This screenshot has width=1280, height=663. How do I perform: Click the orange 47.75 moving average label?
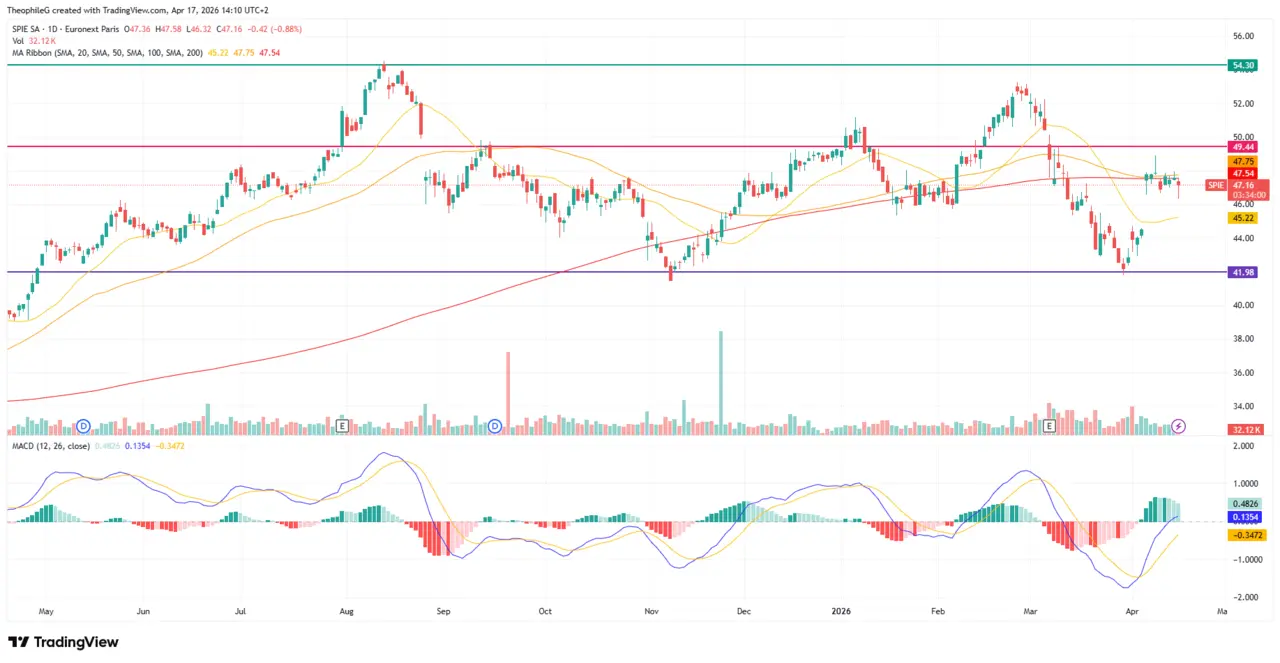[1243, 161]
